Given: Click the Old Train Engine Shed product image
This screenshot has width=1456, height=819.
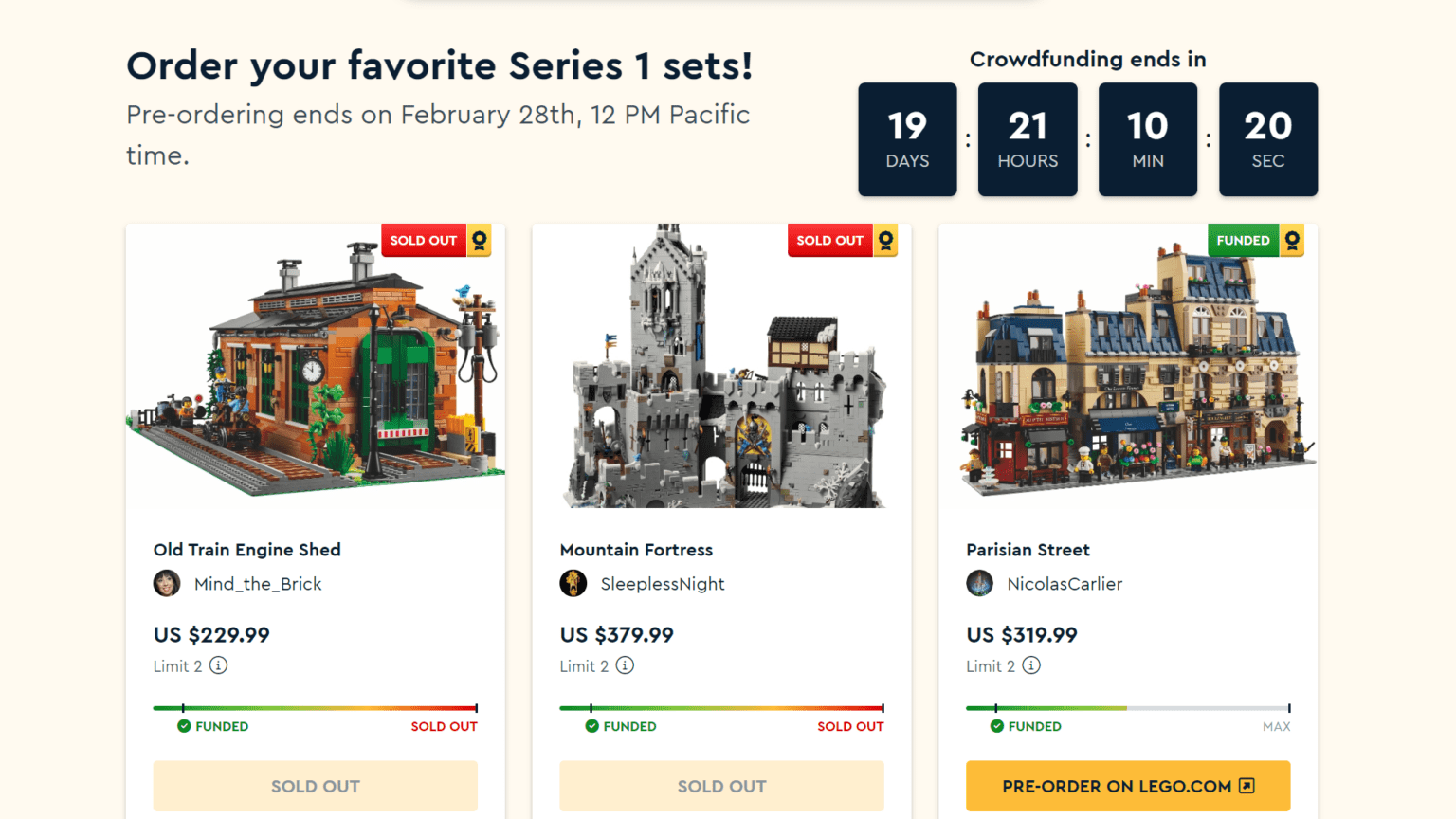Looking at the screenshot, I should click(x=315, y=368).
